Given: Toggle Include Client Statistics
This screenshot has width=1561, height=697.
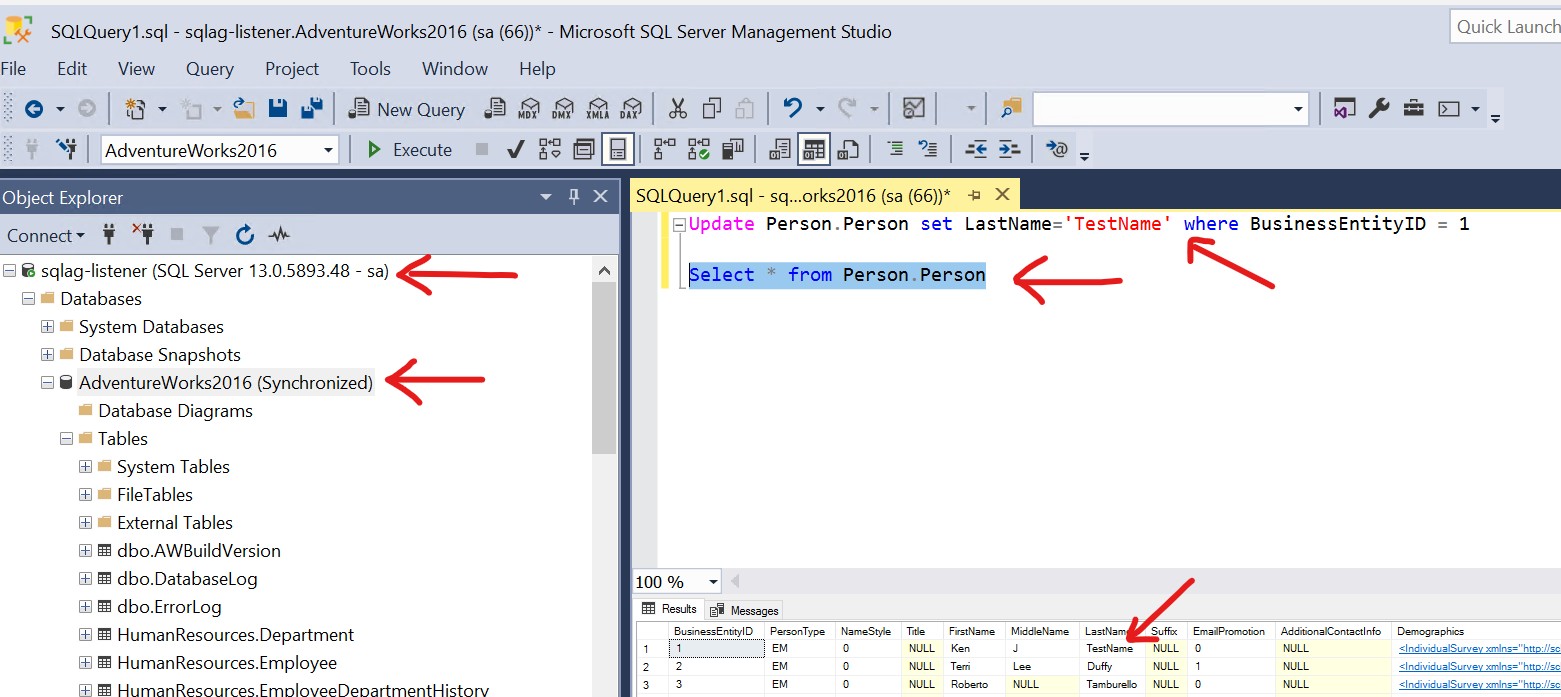Looking at the screenshot, I should point(733,150).
